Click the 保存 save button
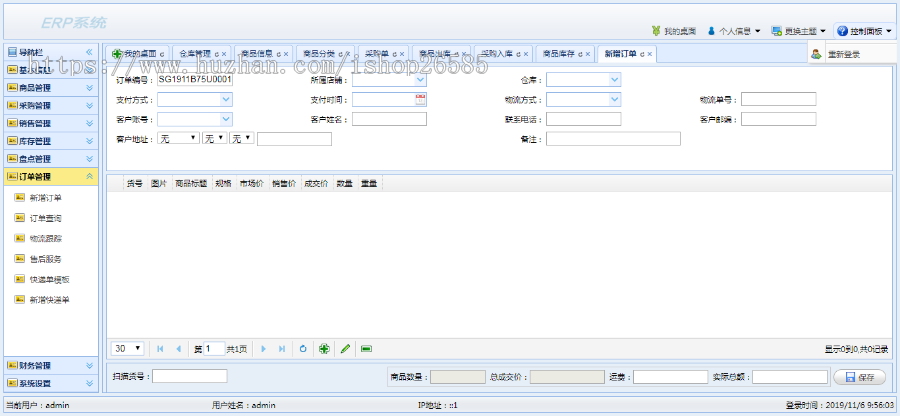Screen dimensions: 900x416 coord(859,377)
